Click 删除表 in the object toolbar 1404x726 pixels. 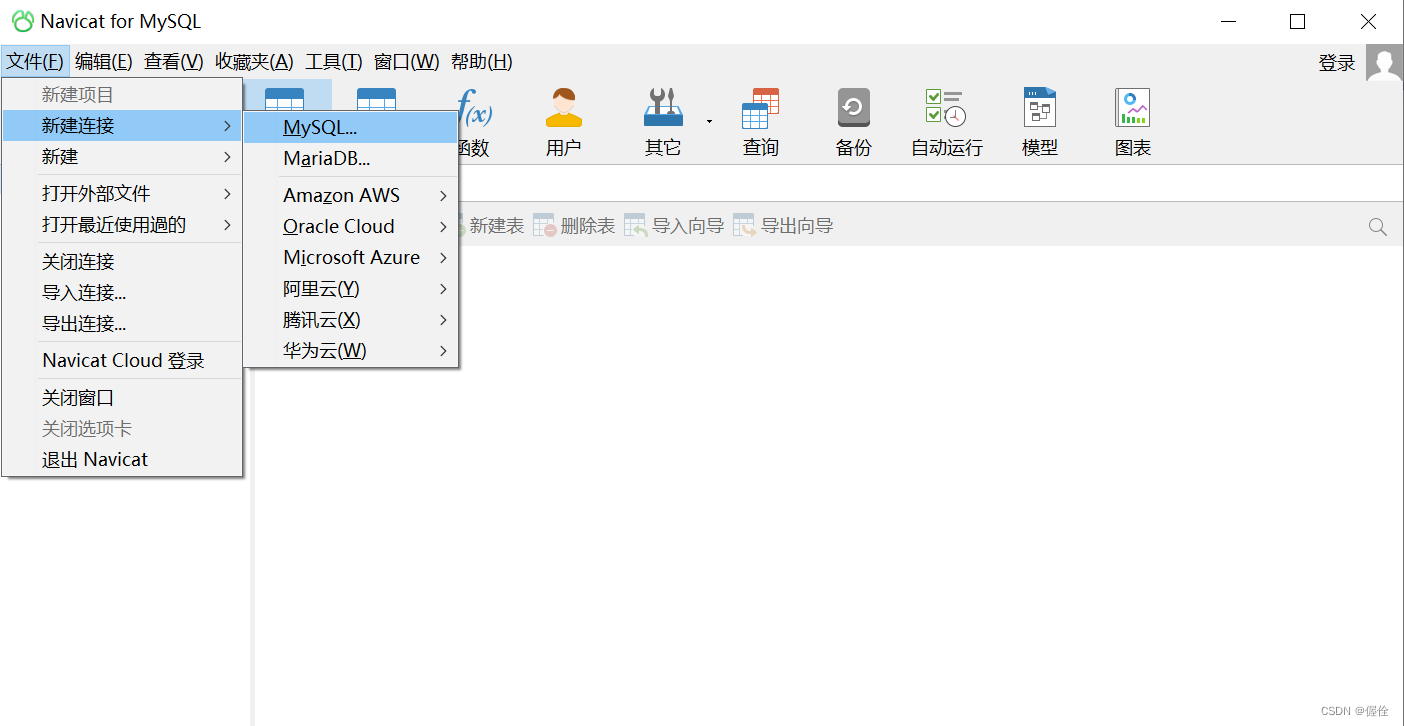click(x=574, y=226)
